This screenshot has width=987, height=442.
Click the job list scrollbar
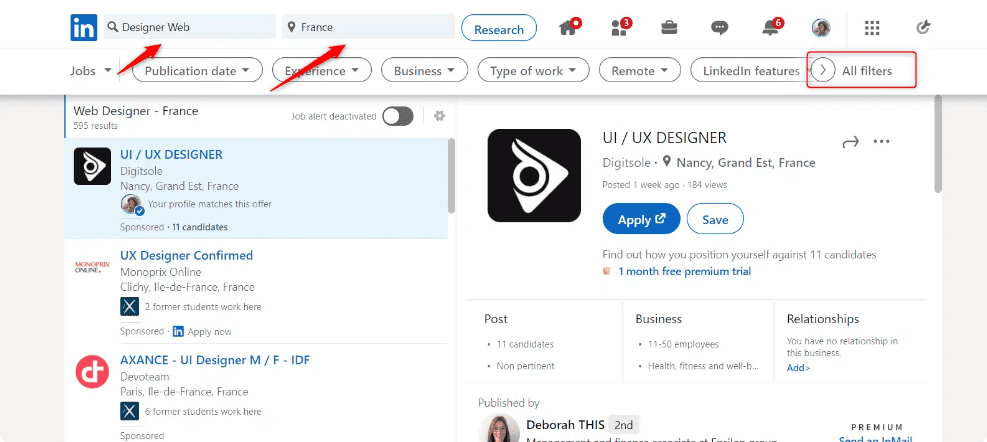tap(451, 176)
